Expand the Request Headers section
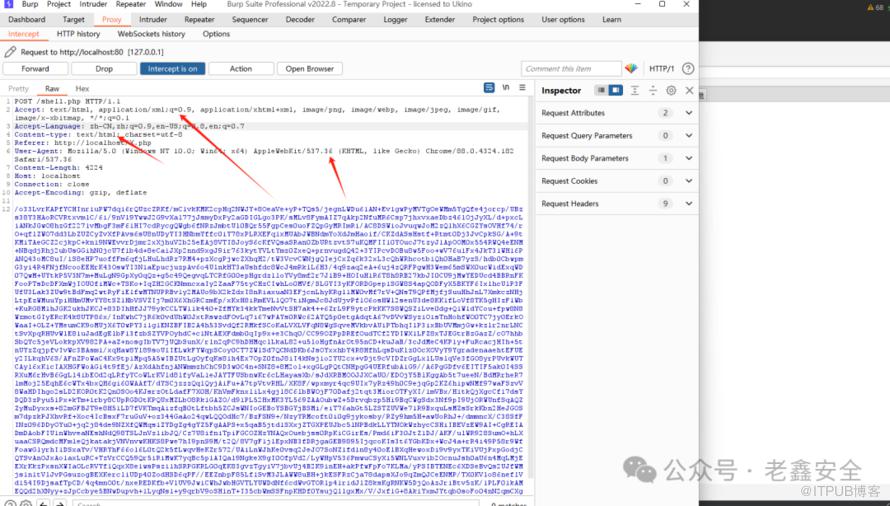This screenshot has height=506, width=890. [x=617, y=204]
